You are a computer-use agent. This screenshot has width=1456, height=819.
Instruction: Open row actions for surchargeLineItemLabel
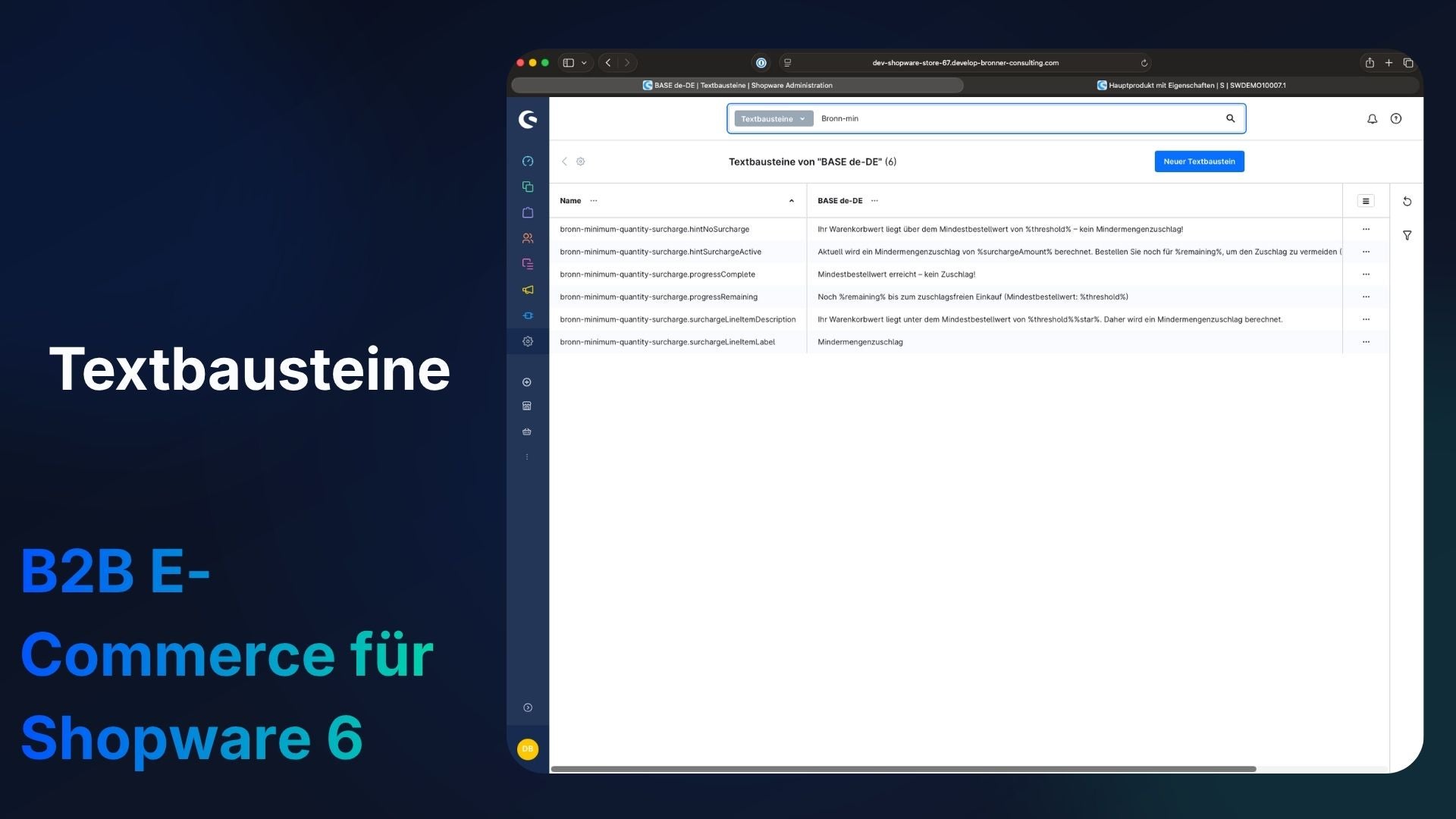pyautogui.click(x=1366, y=342)
